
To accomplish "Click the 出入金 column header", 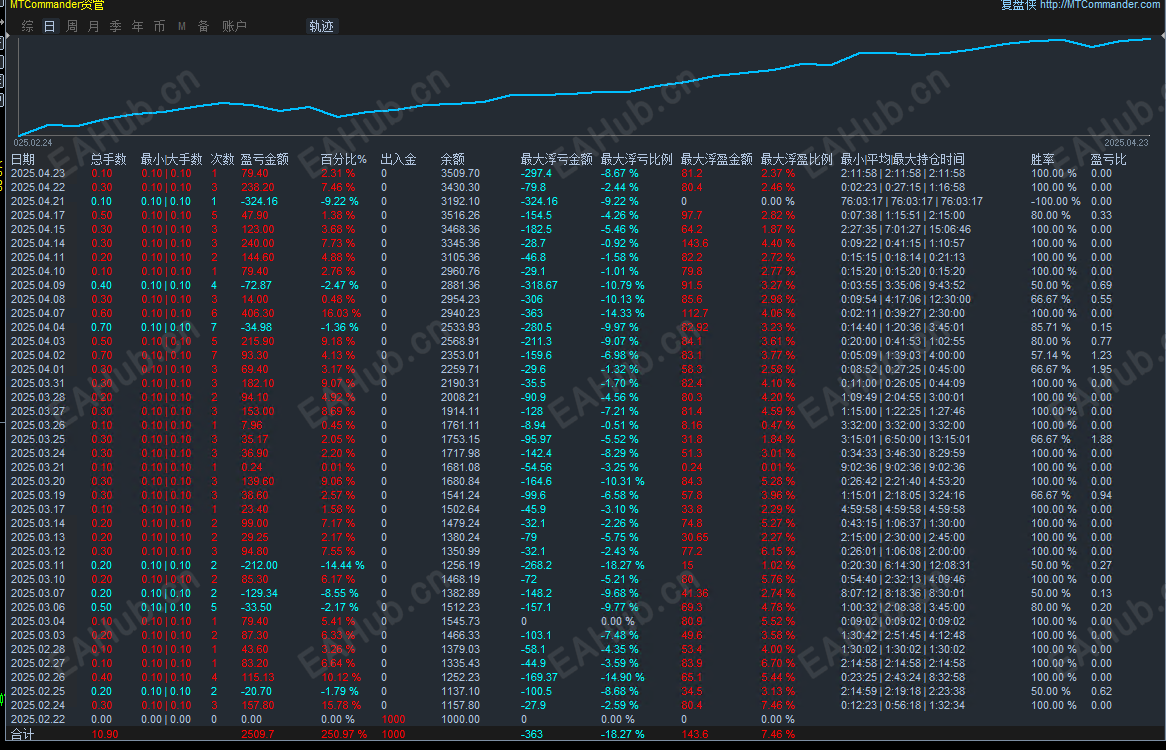I will click(399, 159).
